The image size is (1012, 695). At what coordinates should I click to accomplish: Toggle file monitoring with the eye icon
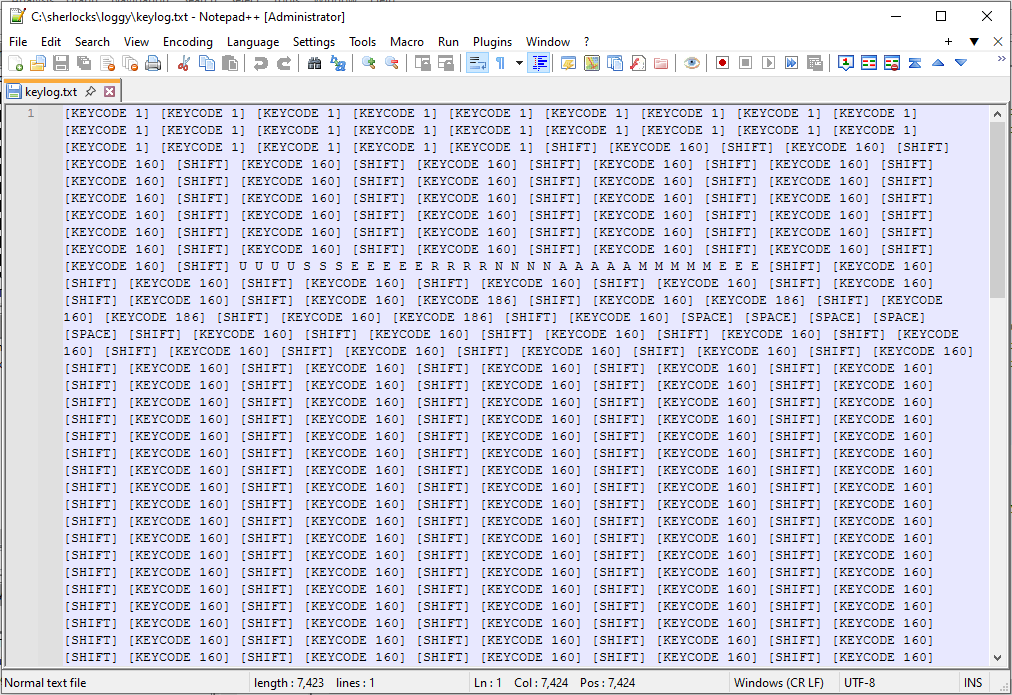[692, 63]
